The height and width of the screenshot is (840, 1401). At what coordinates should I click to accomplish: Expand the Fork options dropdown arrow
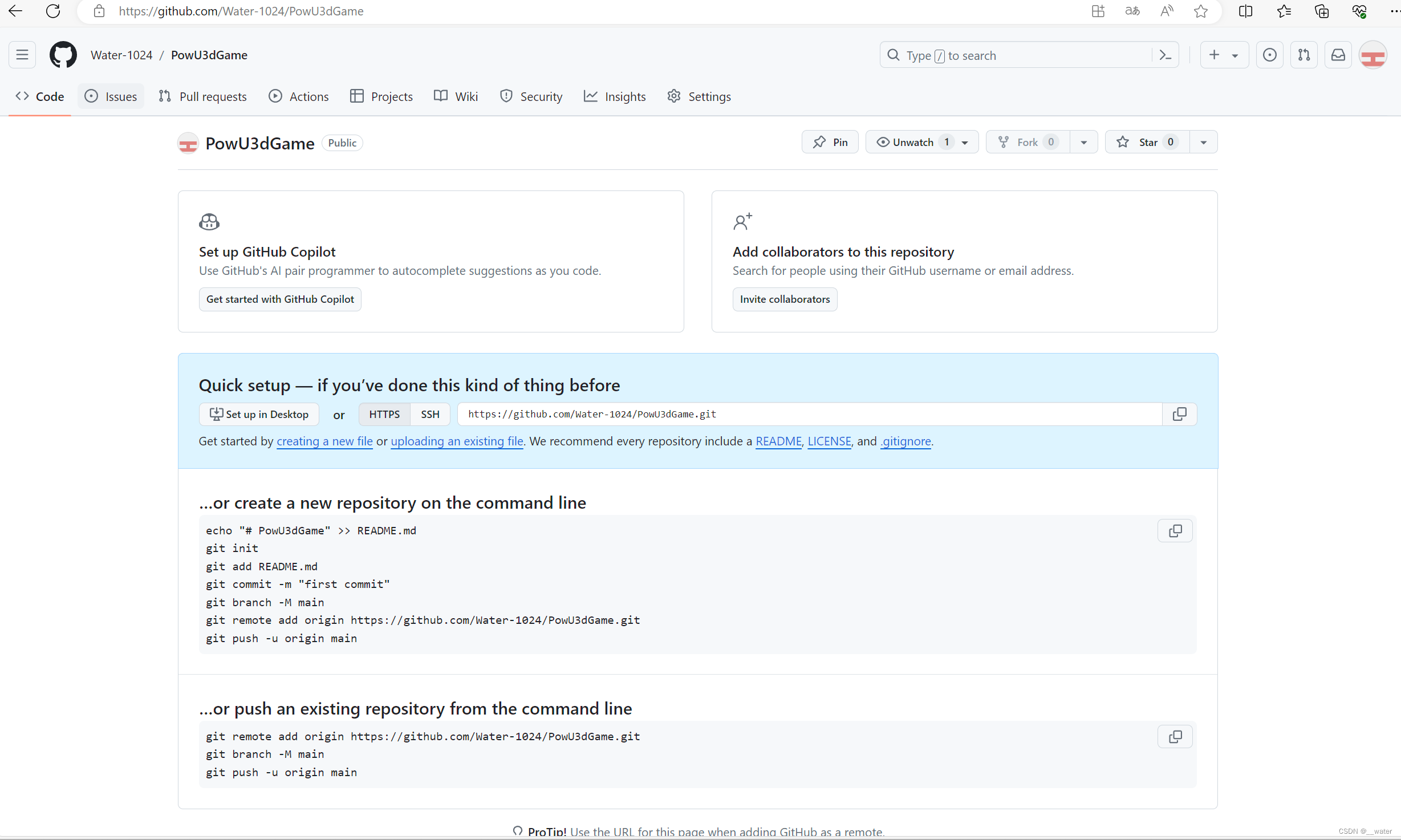click(x=1083, y=143)
